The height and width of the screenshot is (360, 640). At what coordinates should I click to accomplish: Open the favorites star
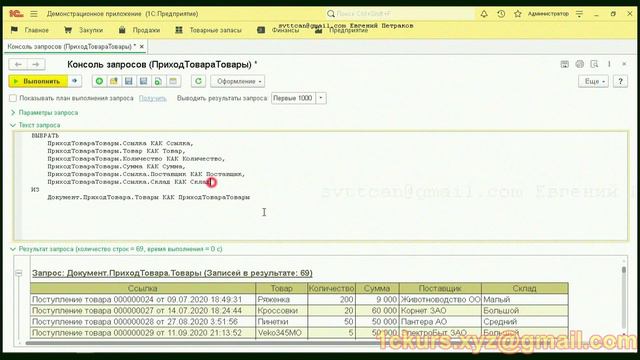(x=518, y=14)
